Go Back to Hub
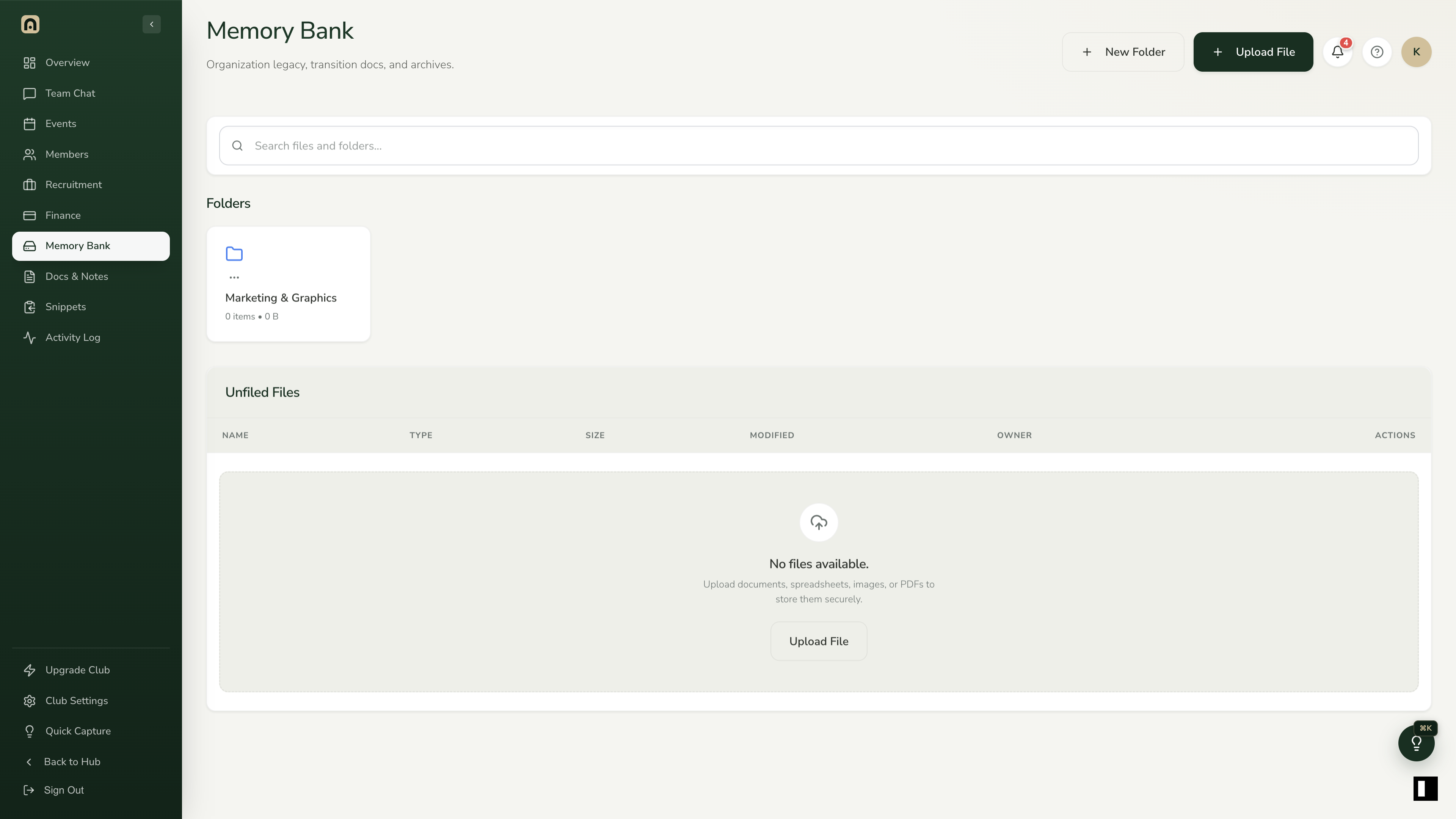 pyautogui.click(x=91, y=761)
